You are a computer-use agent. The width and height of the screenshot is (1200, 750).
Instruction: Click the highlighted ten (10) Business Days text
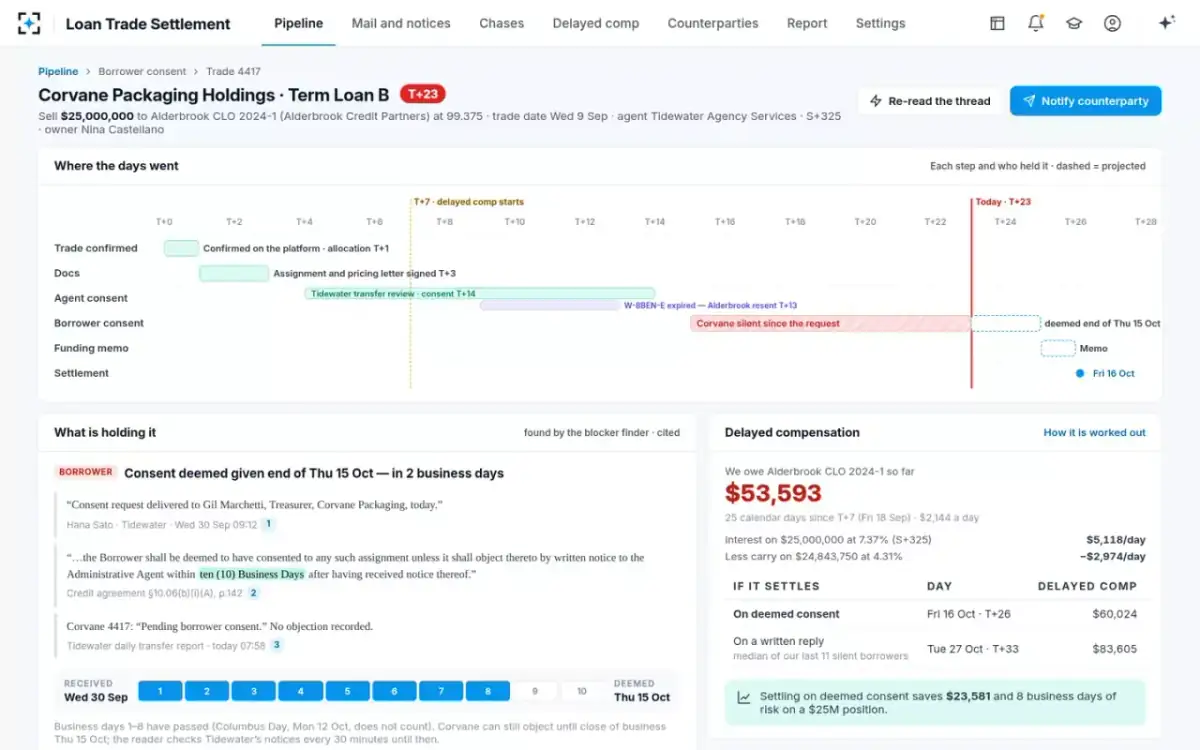pyautogui.click(x=252, y=574)
